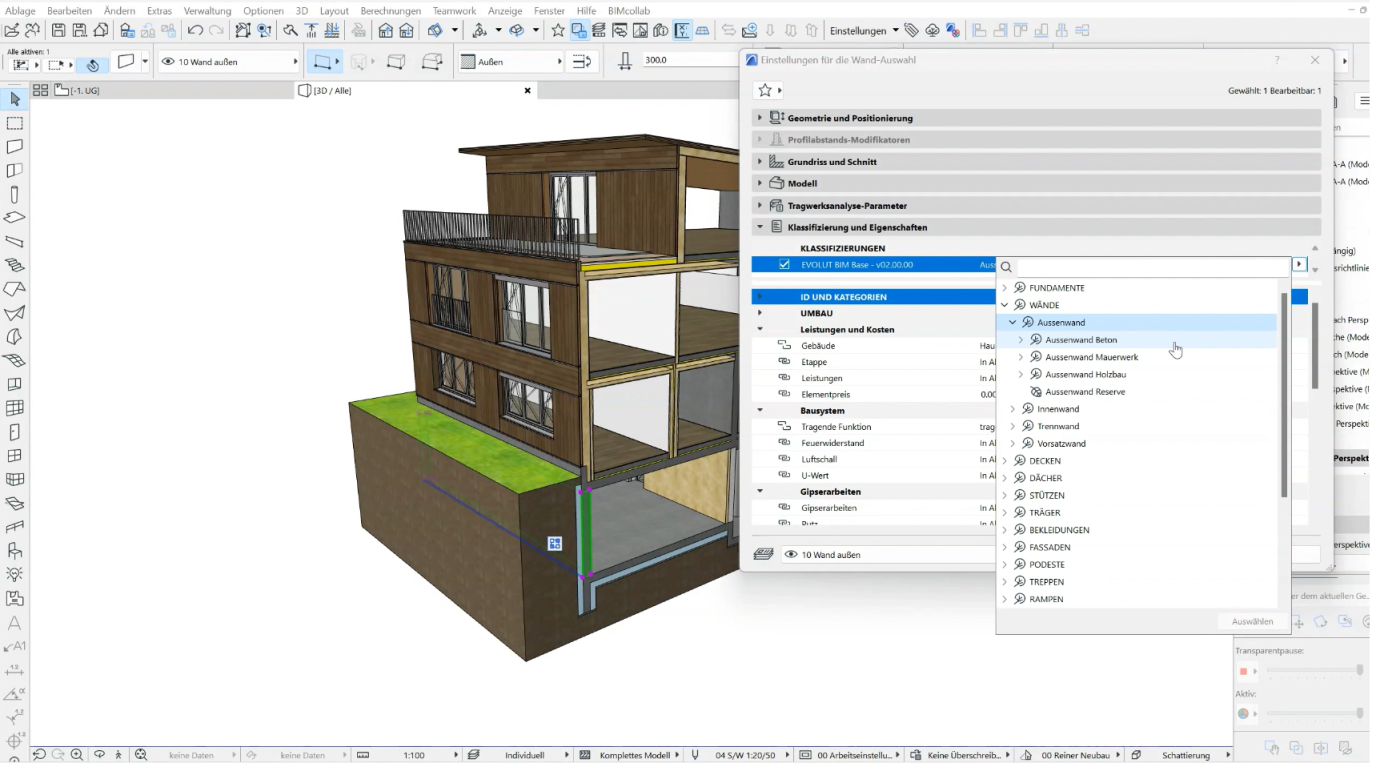This screenshot has width=1376, height=763.
Task: Click the flip wall reference line icon
Action: [581, 62]
